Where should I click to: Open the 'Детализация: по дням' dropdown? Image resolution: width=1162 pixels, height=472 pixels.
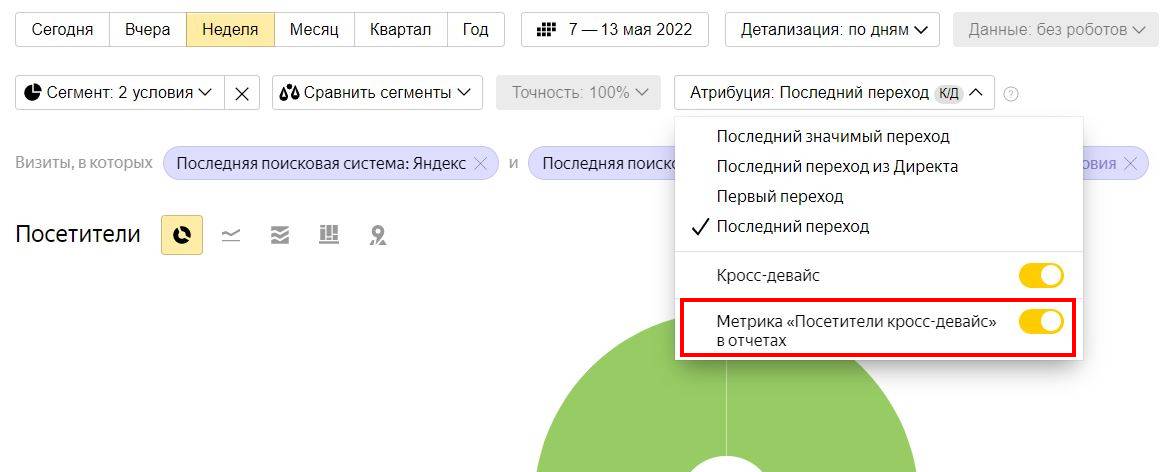tap(832, 30)
